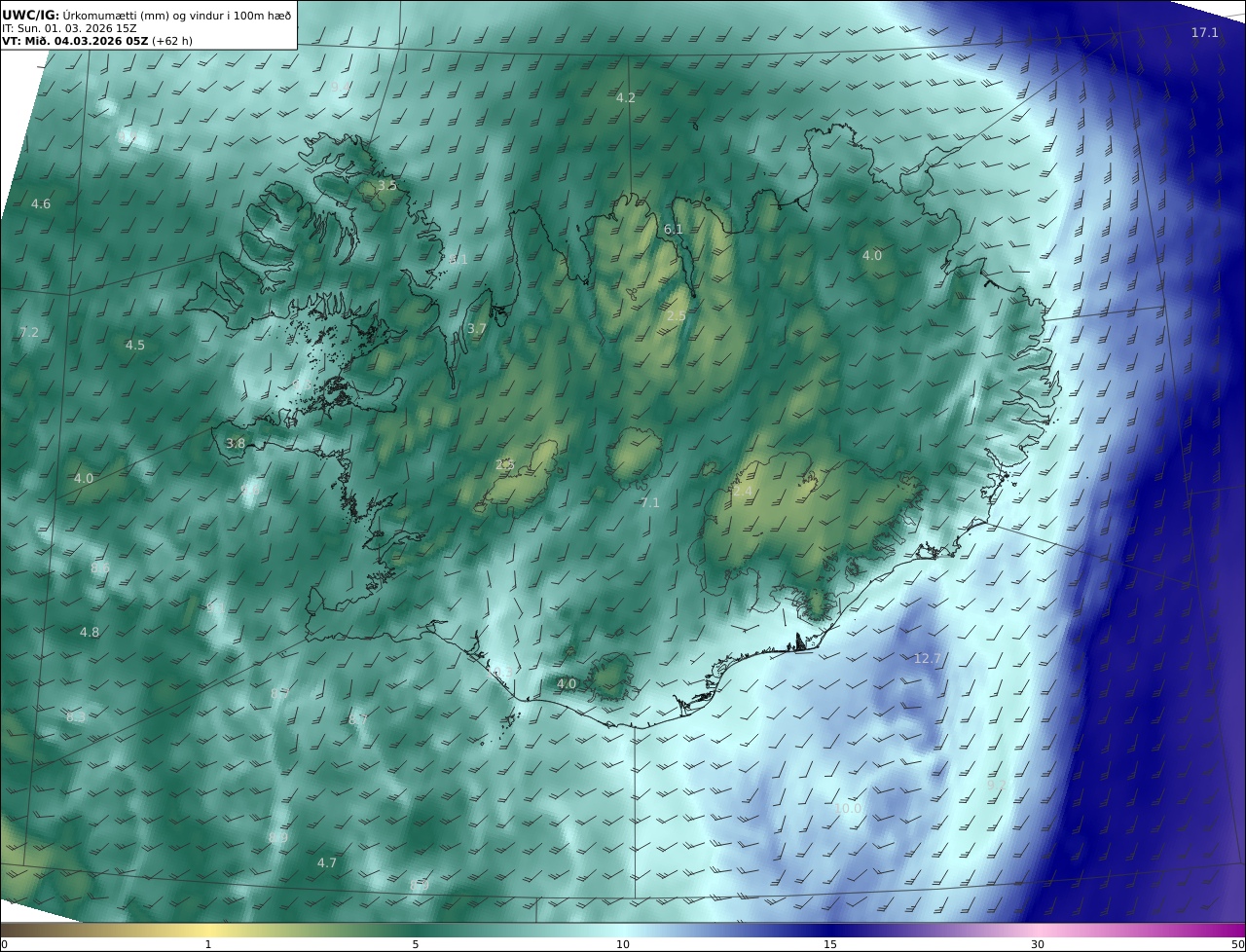The width and height of the screenshot is (1246, 952).
Task: Click the 7.2 value label on the map
Action: (30, 333)
